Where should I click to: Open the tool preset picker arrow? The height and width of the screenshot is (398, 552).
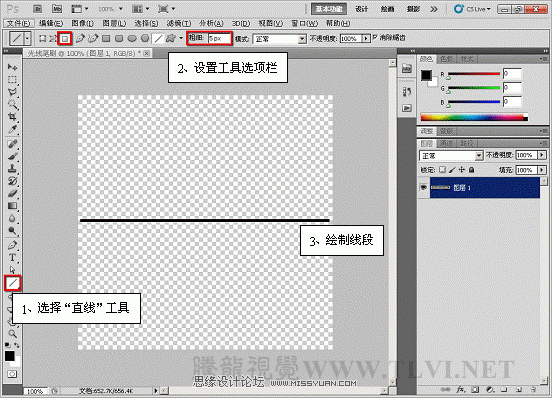tap(27, 38)
